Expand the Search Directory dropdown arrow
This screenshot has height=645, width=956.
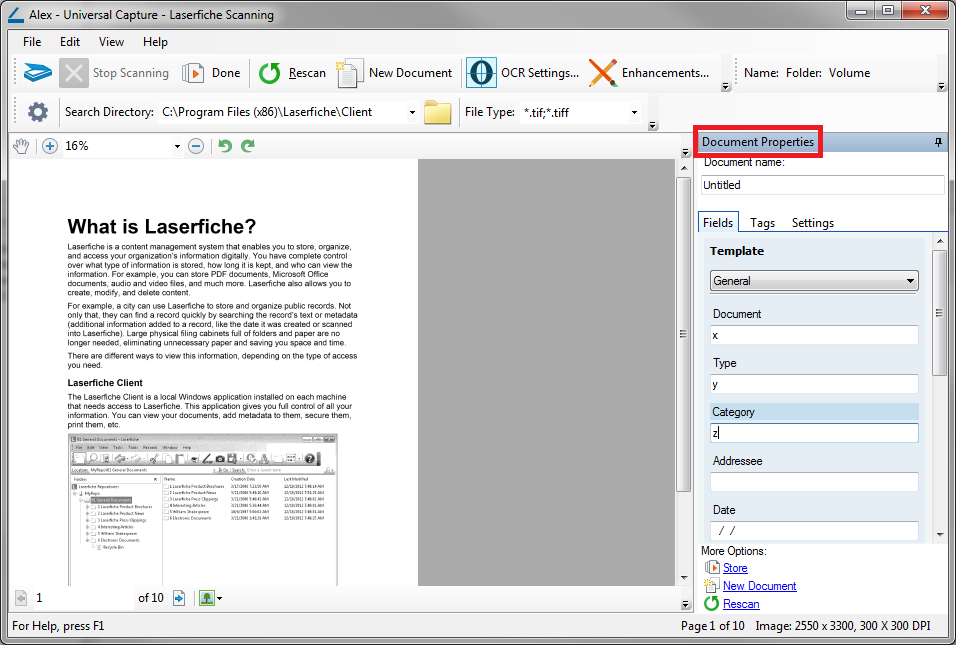412,113
